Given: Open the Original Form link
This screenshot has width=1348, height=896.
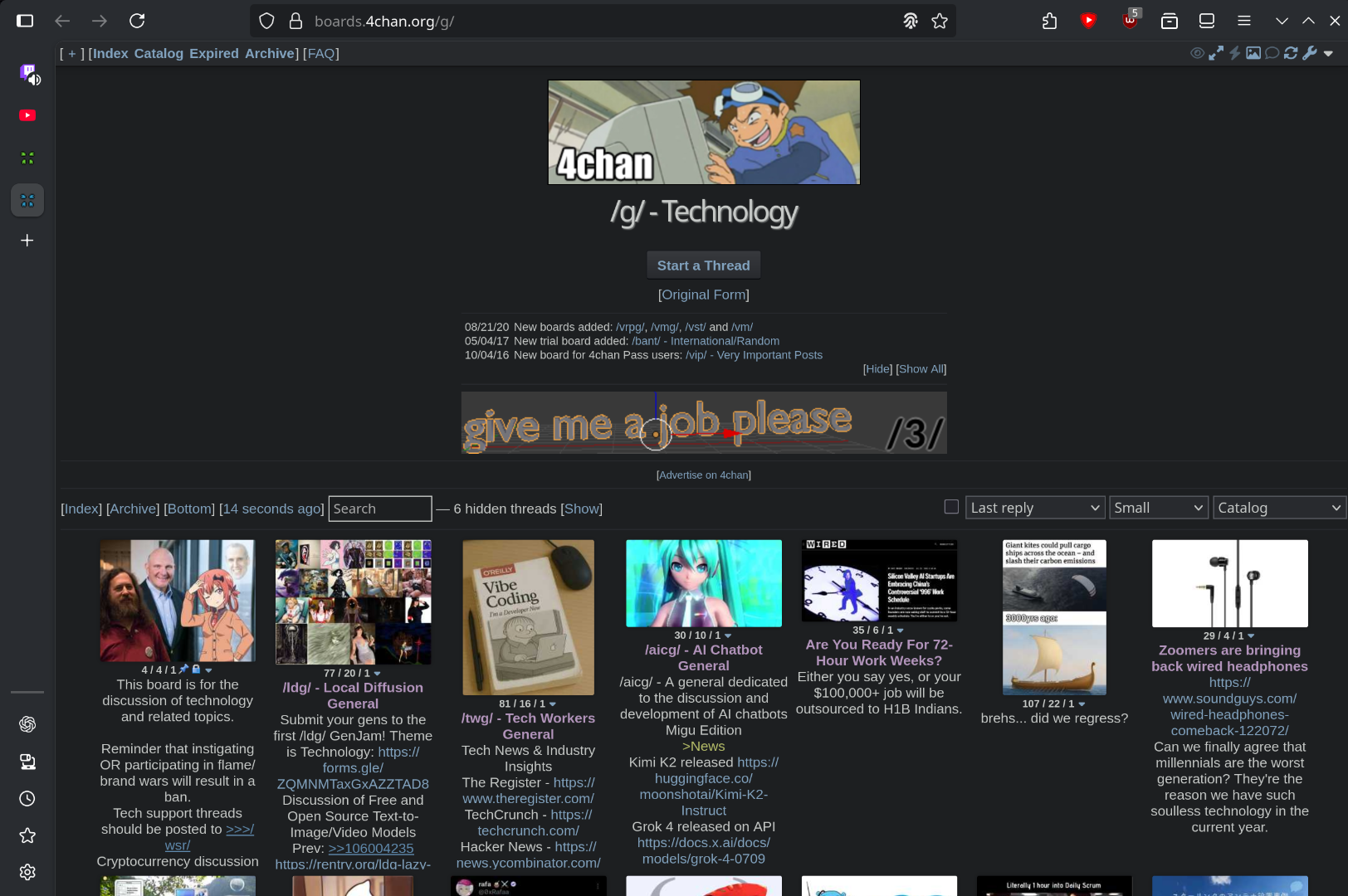Looking at the screenshot, I should 704,295.
